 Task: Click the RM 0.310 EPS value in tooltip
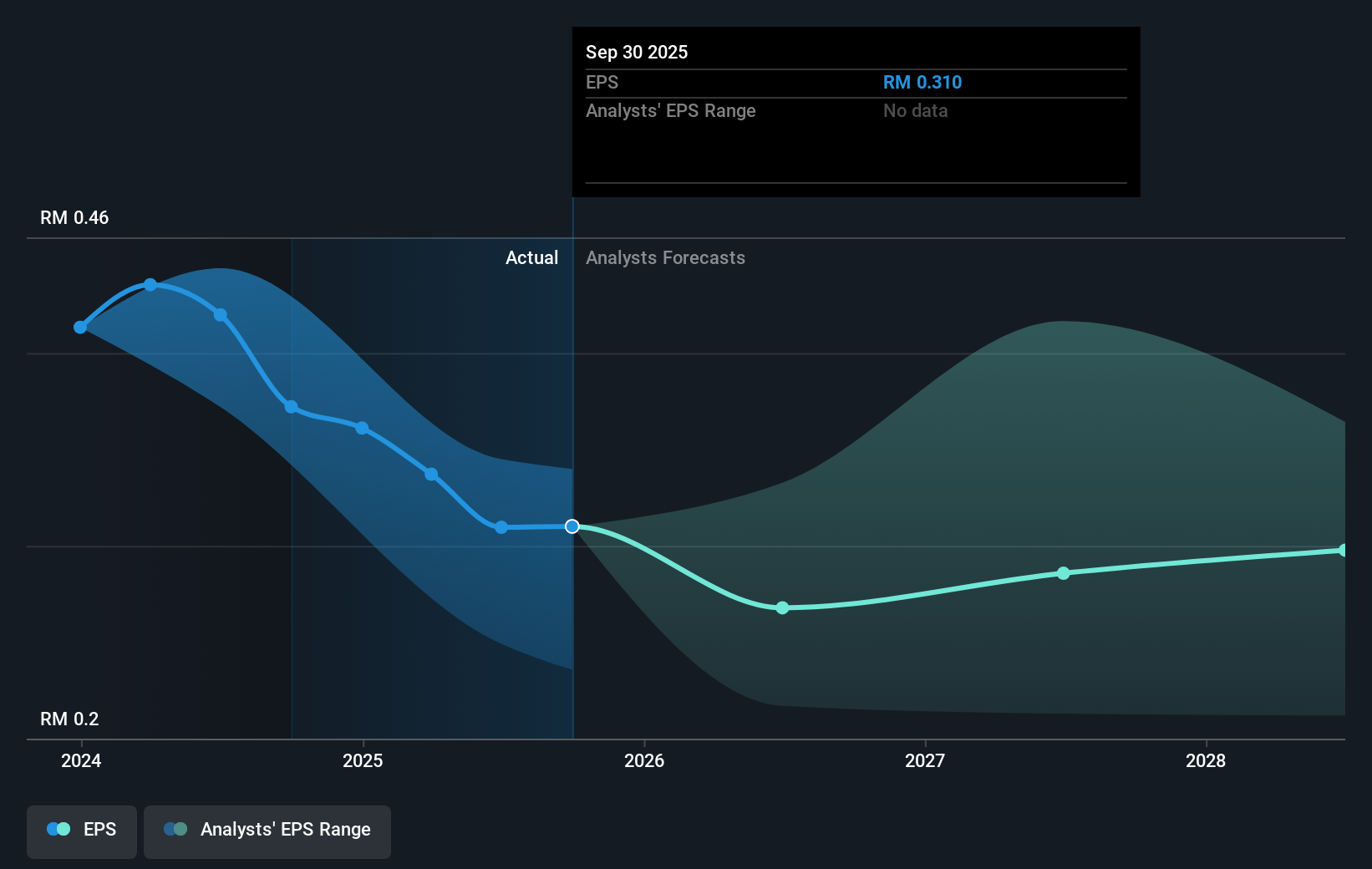click(922, 82)
